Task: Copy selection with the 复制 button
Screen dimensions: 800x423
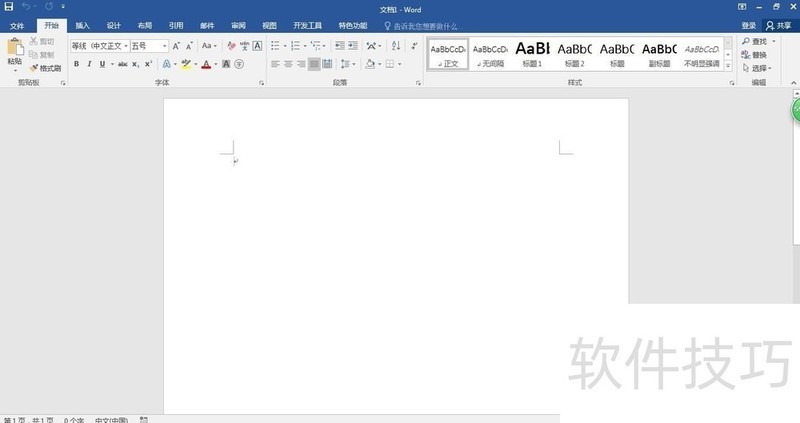Action: click(x=42, y=55)
